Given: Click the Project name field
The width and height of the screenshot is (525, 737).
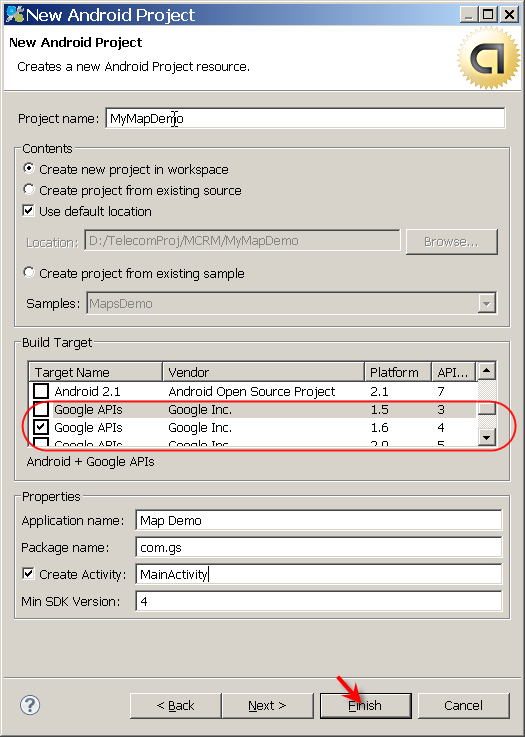Looking at the screenshot, I should point(305,118).
